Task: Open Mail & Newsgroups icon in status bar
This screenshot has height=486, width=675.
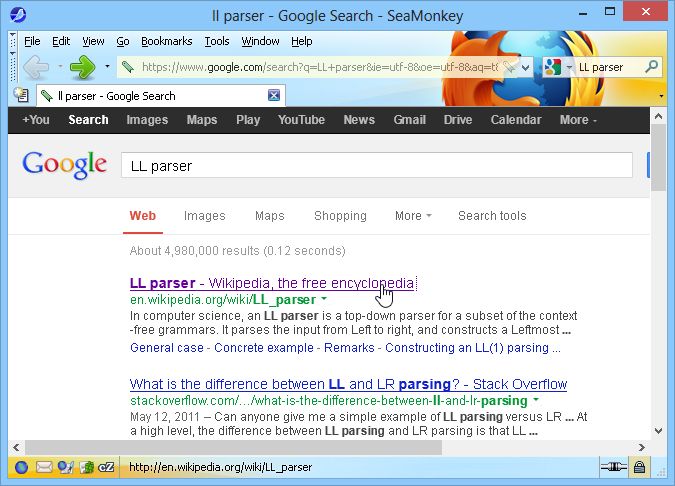Action: 44,467
